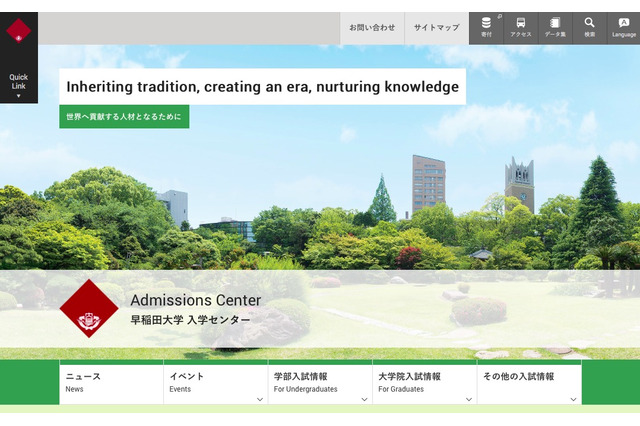
Task: Click the 検索 magnifier icon
Action: click(589, 28)
